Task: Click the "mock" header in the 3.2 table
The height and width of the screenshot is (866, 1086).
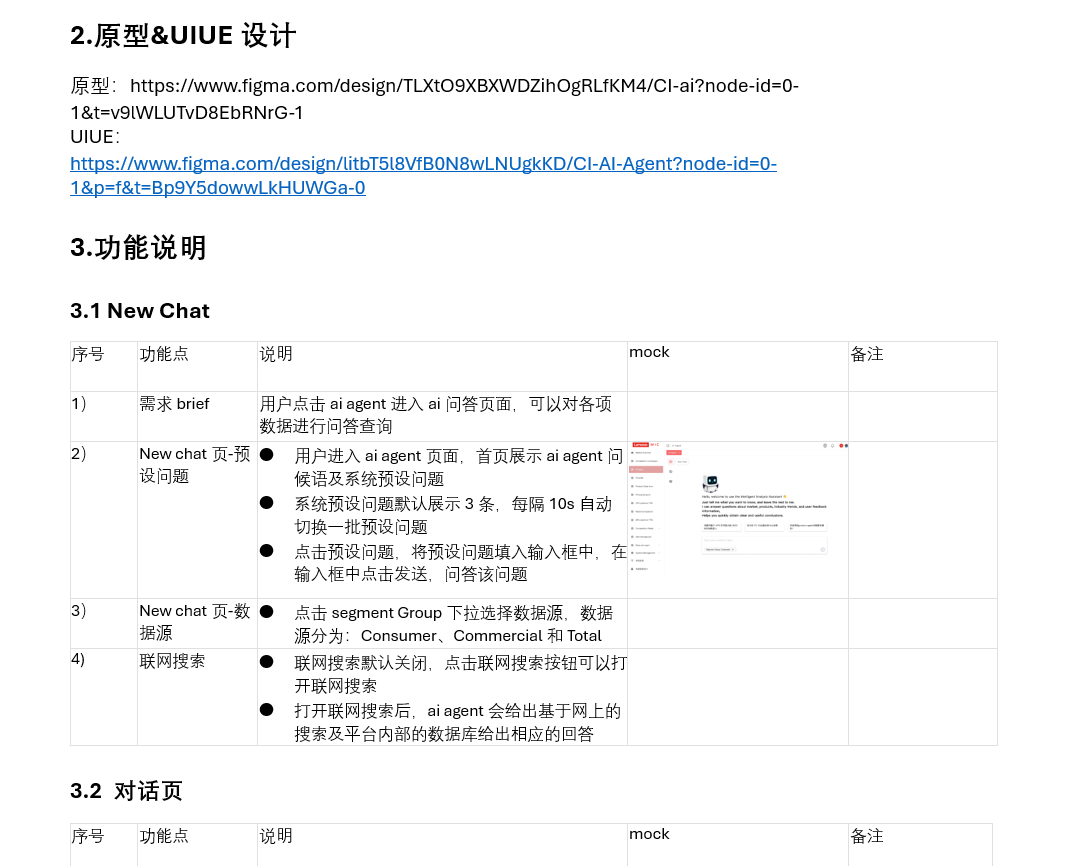Action: [649, 834]
